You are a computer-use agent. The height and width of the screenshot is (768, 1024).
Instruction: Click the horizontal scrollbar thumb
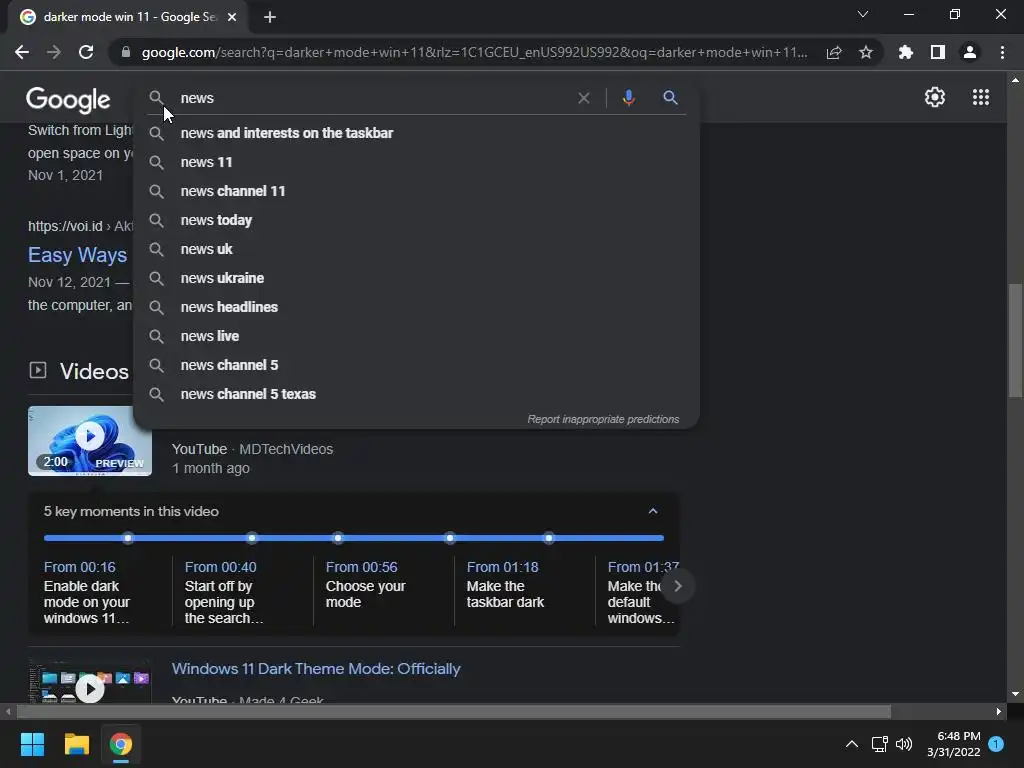[454, 712]
